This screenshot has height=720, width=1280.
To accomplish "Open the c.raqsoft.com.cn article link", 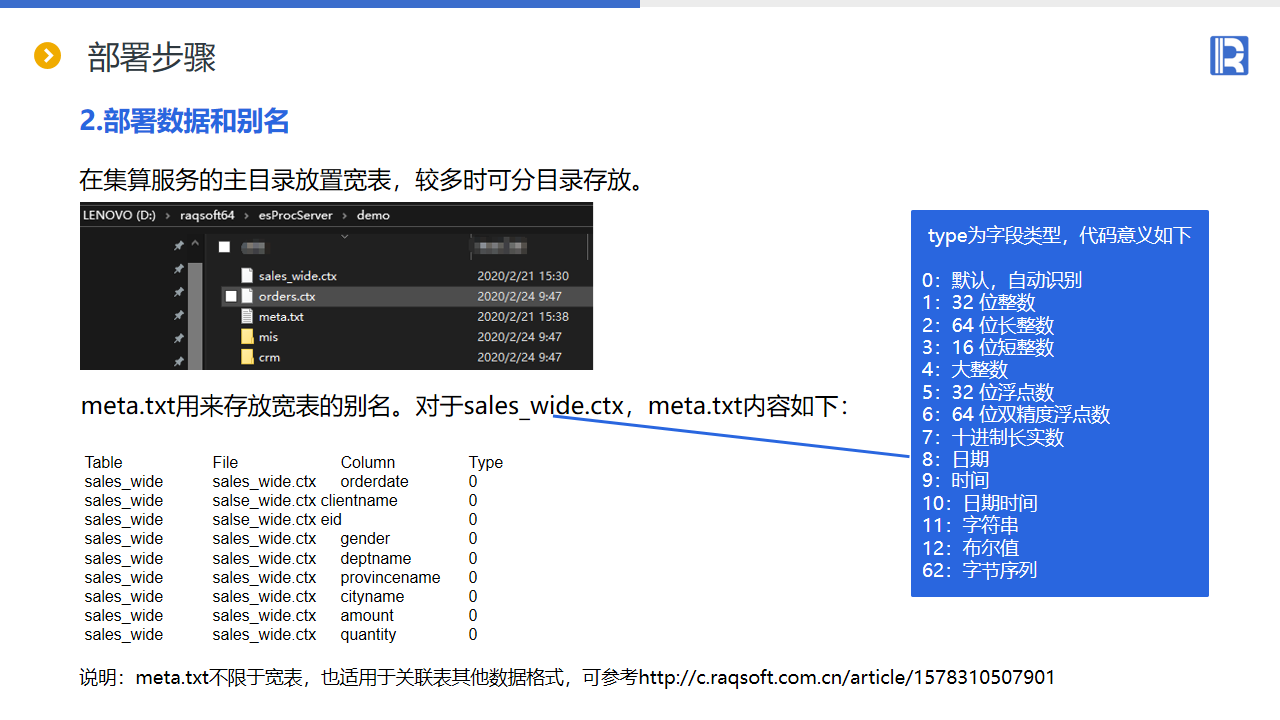I will pyautogui.click(x=847, y=677).
